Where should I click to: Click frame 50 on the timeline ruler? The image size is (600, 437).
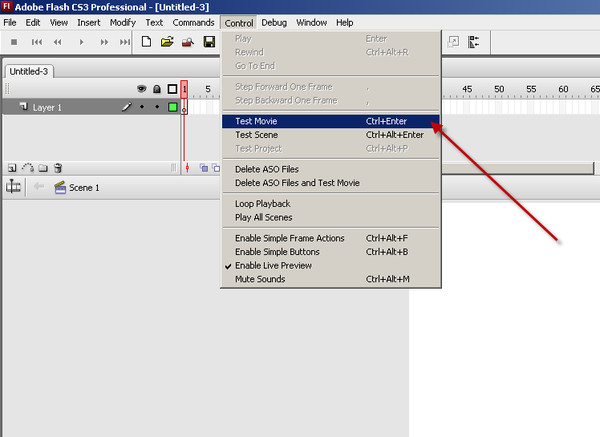pyautogui.click(x=499, y=89)
